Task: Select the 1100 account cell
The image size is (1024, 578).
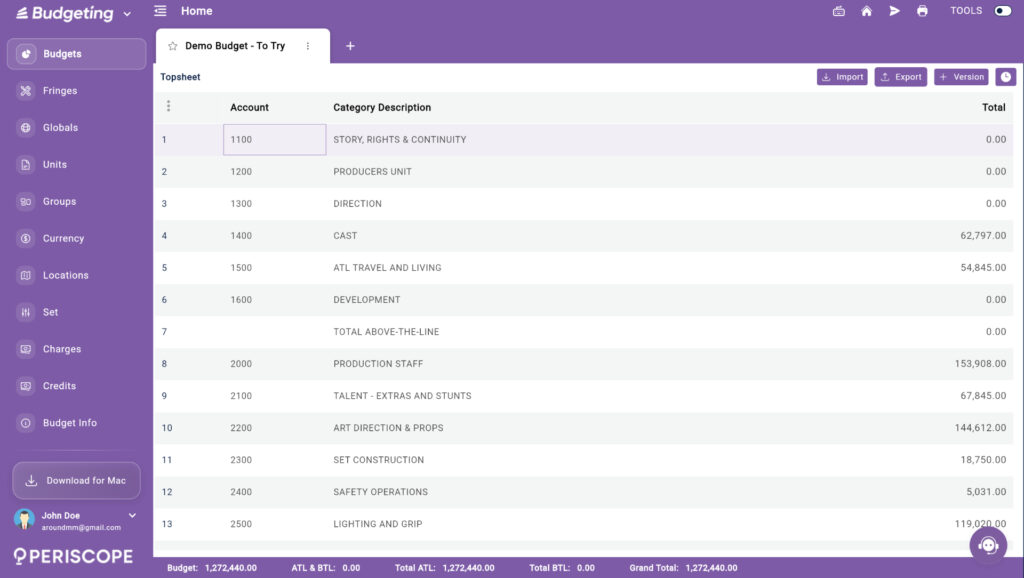Action: [274, 140]
